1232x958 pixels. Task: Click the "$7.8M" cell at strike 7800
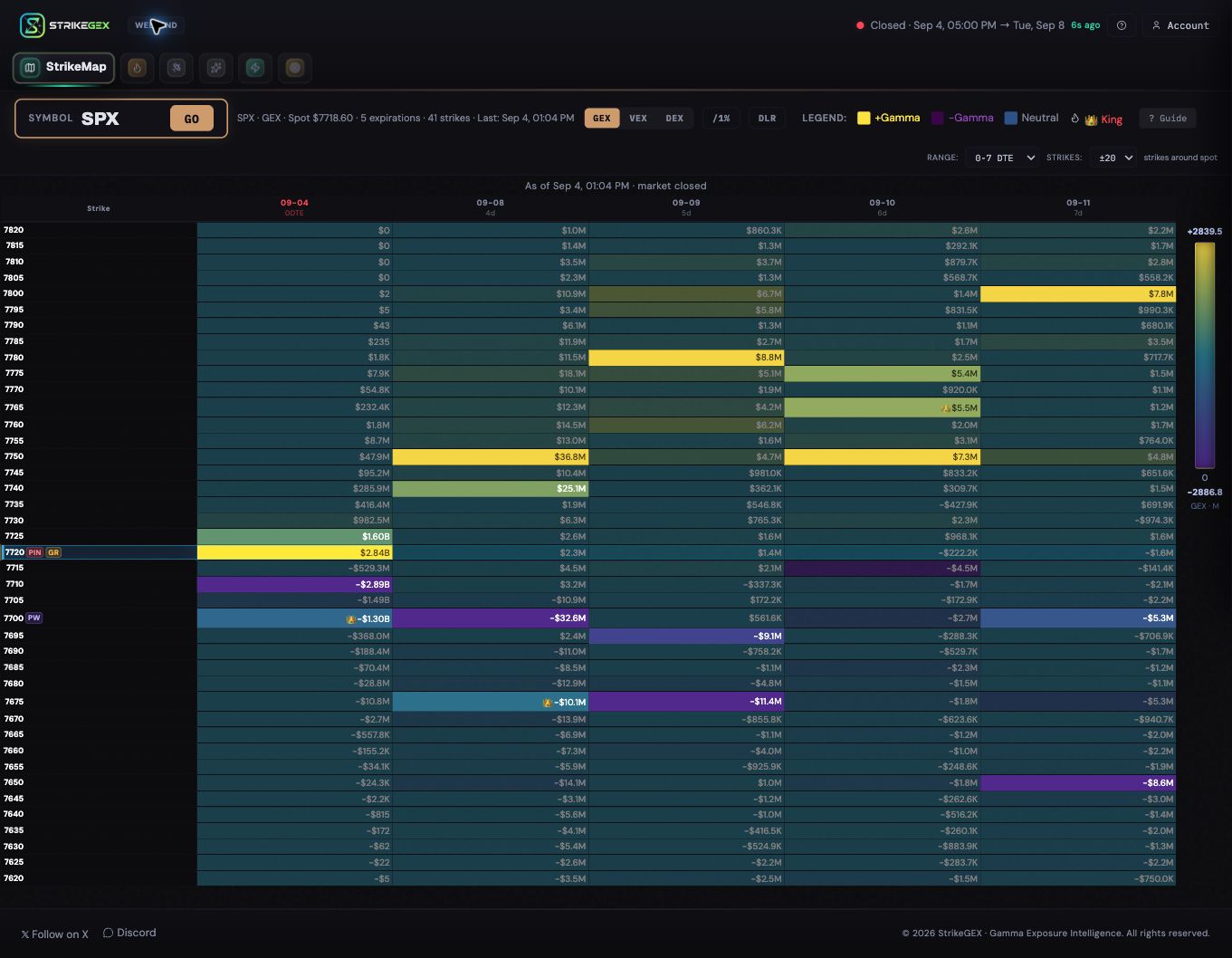1078,294
